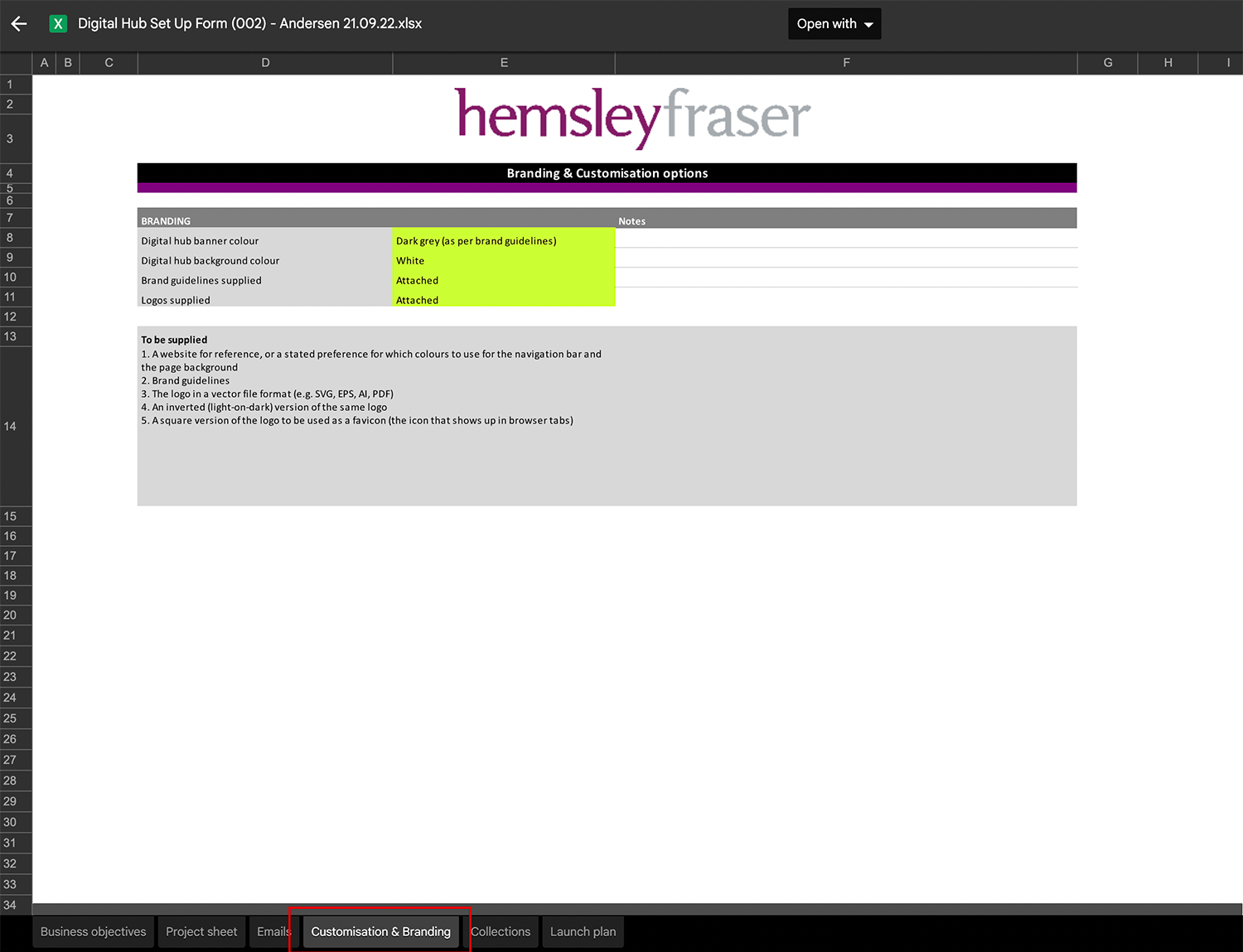Go back using the left arrow icon
The height and width of the screenshot is (952, 1243).
(19, 24)
